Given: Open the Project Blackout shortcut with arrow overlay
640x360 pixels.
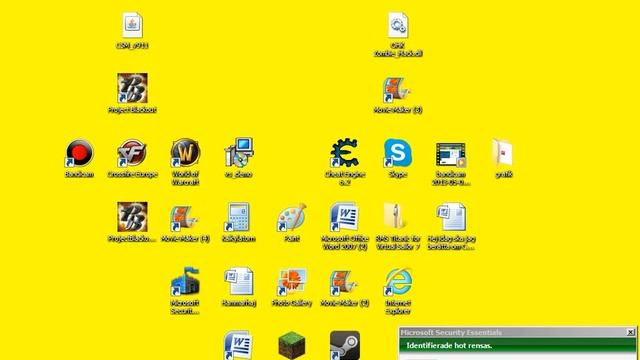Looking at the screenshot, I should [132, 88].
